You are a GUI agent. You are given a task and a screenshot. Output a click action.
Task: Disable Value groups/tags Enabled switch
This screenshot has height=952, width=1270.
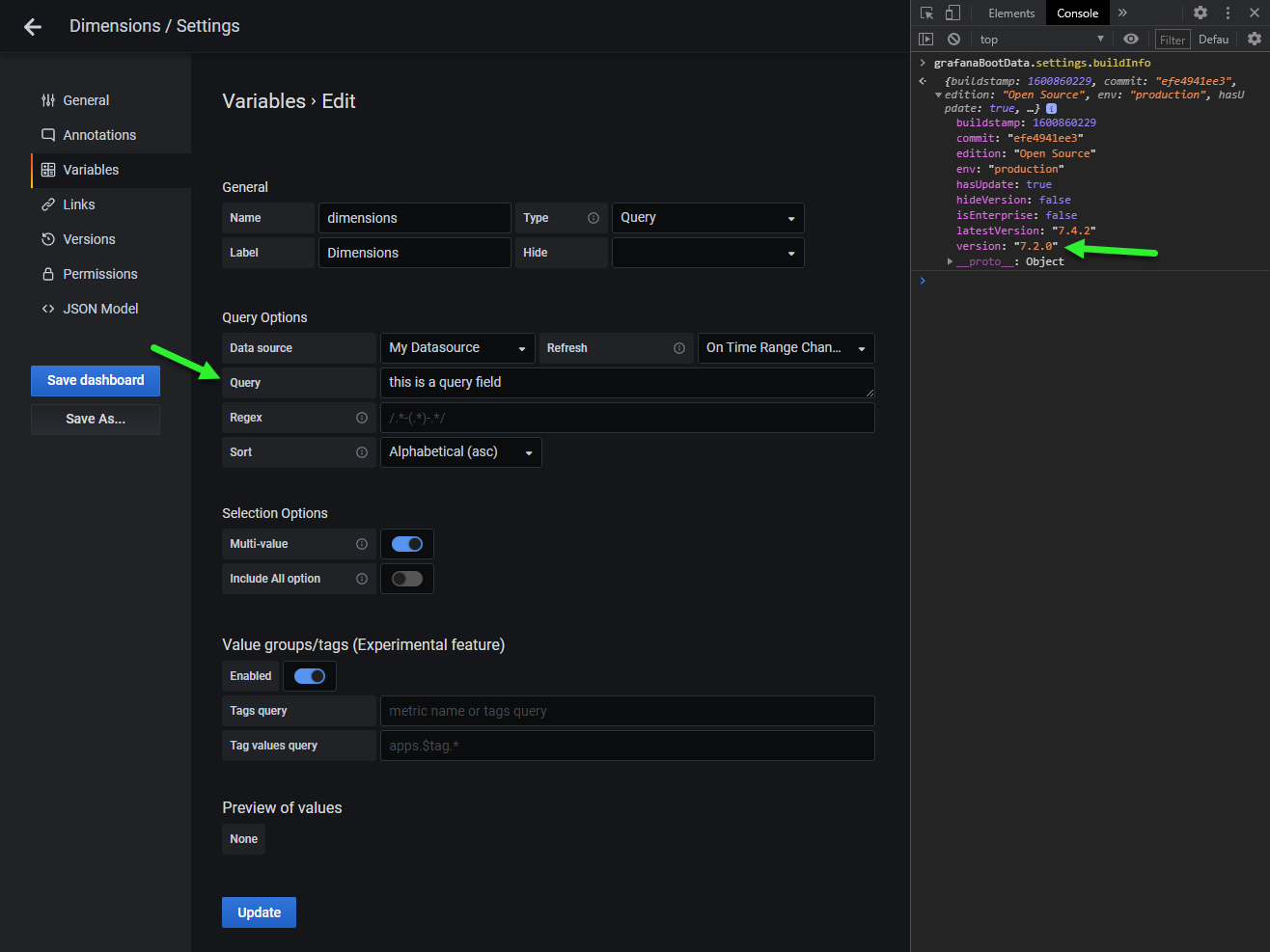click(309, 675)
